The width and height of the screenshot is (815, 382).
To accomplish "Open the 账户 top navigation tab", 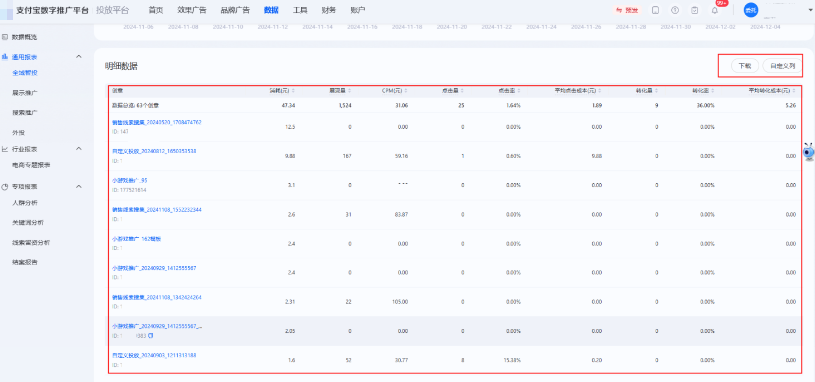I will 358,10.
